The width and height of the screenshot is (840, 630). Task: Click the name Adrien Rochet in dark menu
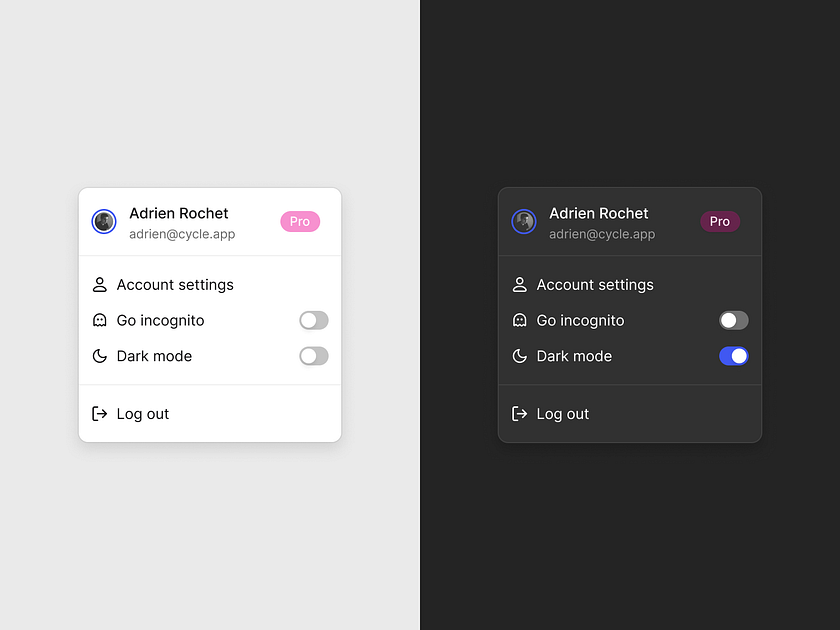[598, 212]
